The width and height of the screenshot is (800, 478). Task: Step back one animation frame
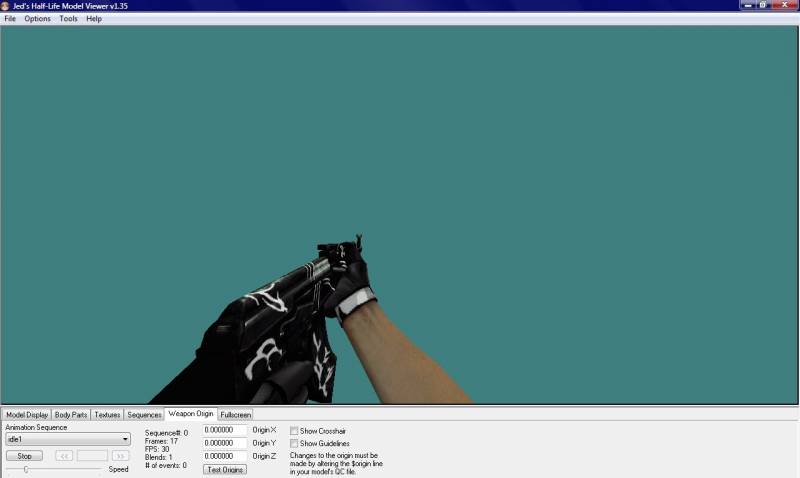pos(64,456)
